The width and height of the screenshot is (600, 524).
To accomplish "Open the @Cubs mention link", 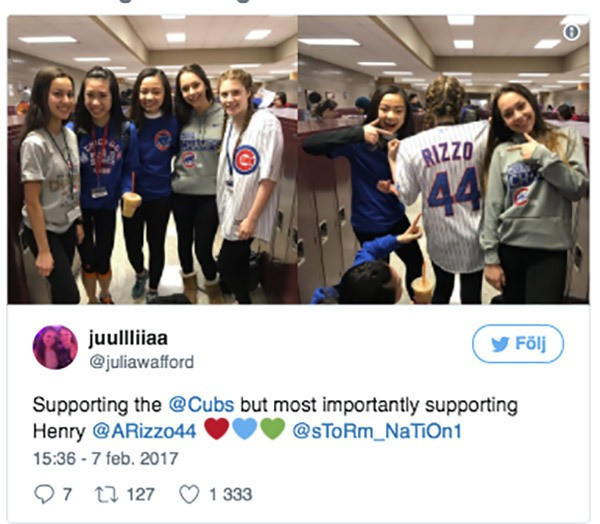I will click(x=201, y=405).
